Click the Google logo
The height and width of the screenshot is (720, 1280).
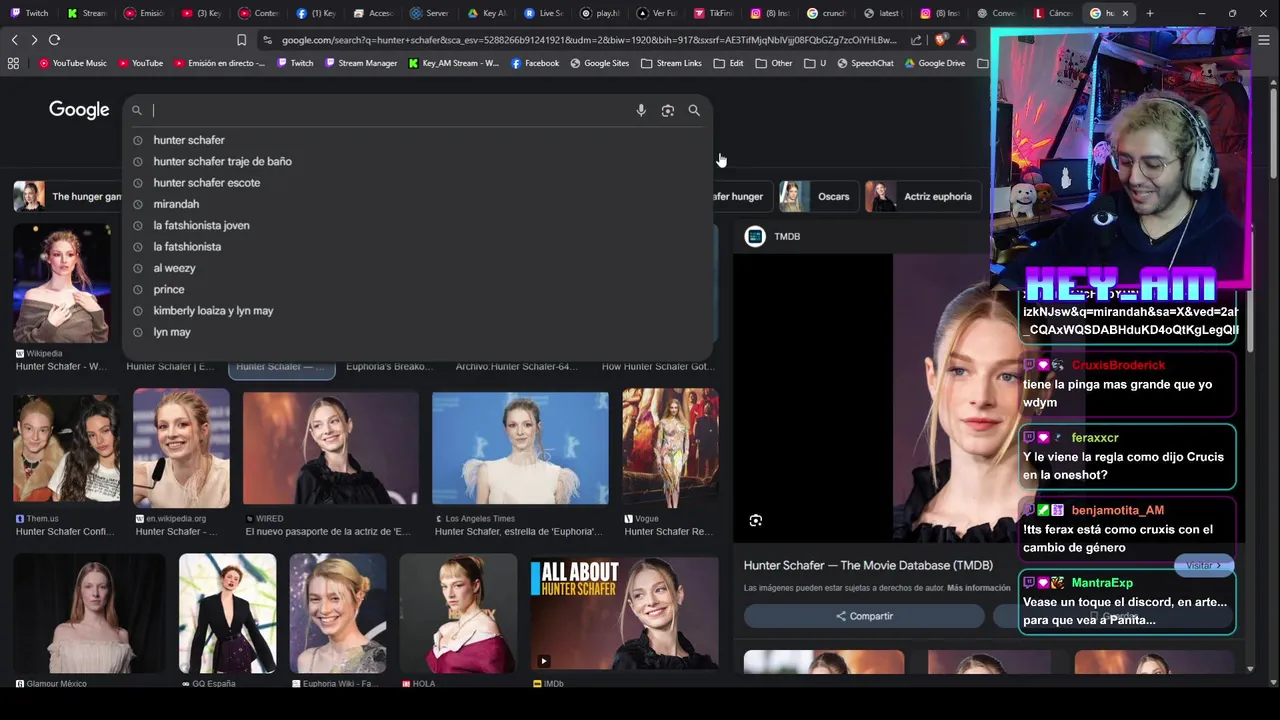pyautogui.click(x=79, y=110)
